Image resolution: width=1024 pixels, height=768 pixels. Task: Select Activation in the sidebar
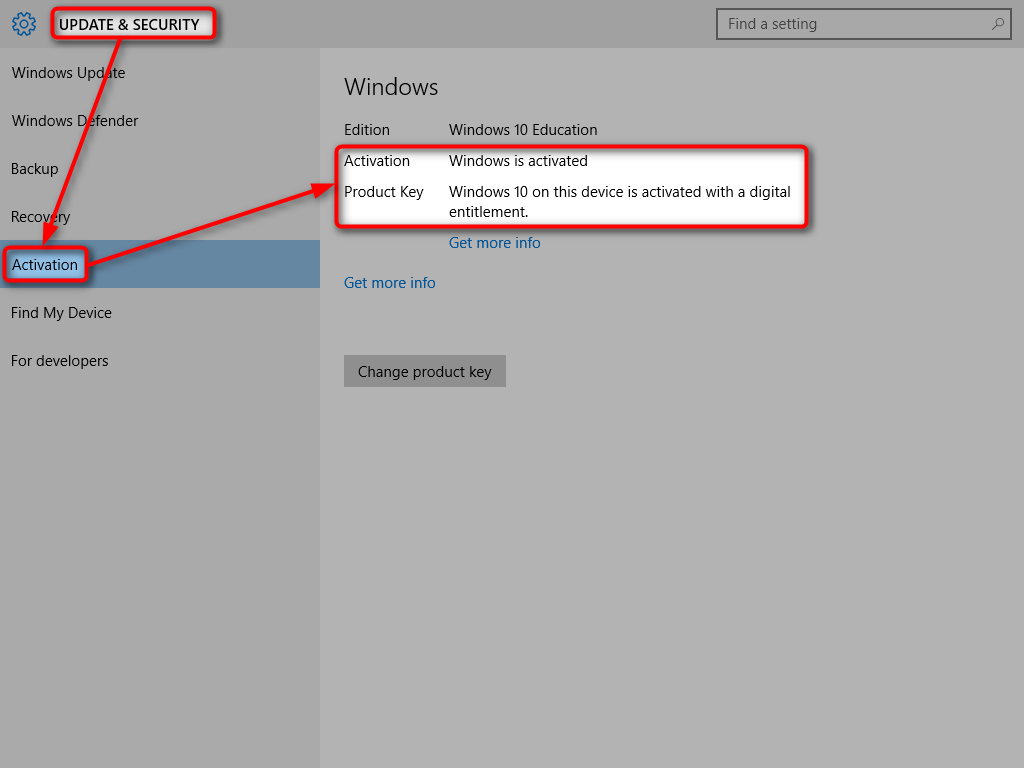pos(160,264)
